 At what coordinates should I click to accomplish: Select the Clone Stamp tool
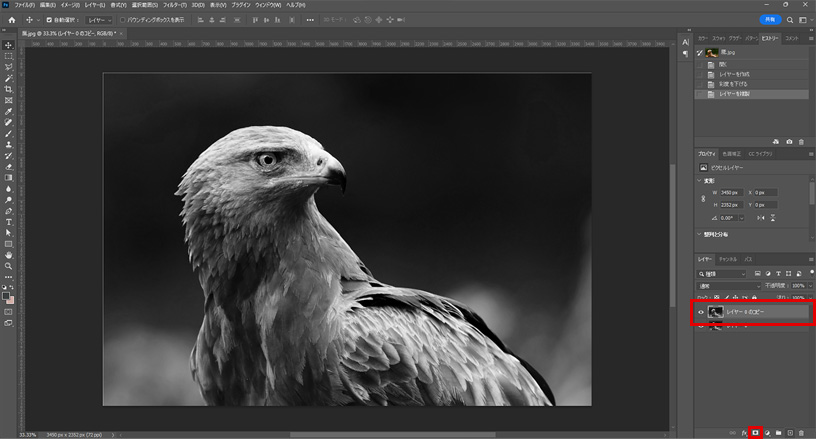[8, 145]
